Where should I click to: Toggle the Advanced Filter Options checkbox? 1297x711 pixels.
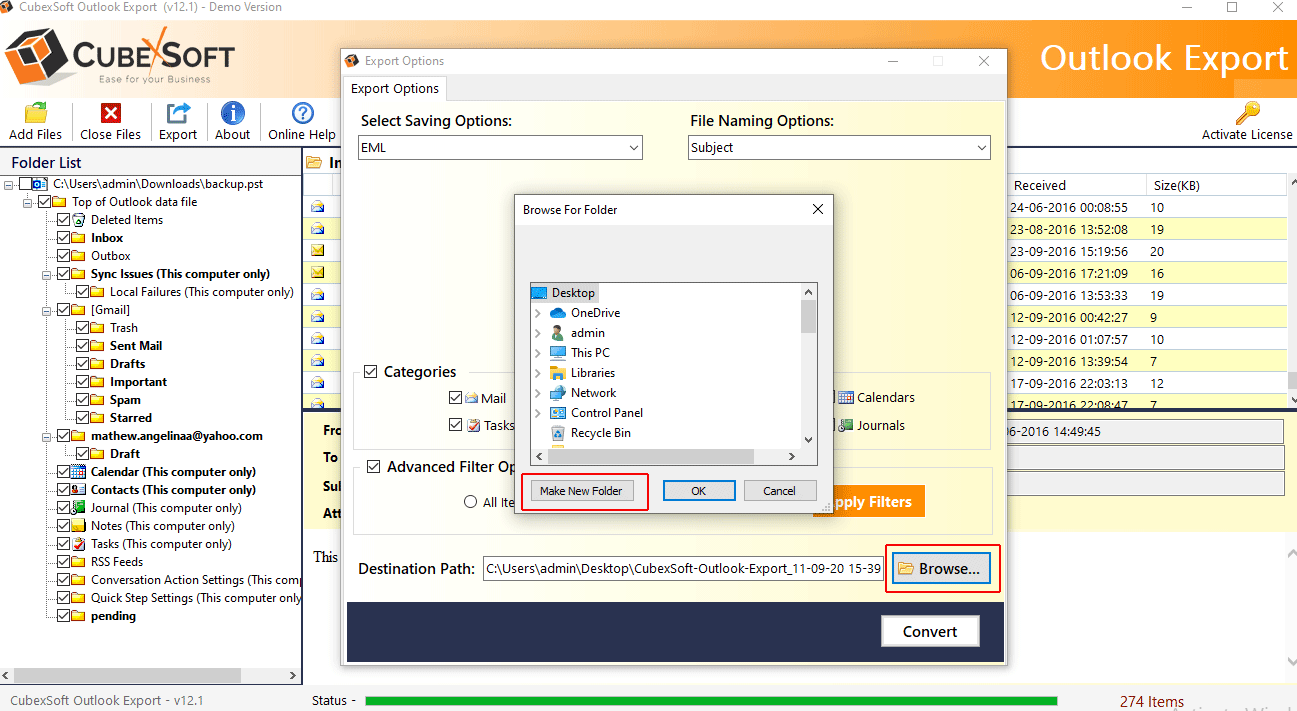[373, 467]
